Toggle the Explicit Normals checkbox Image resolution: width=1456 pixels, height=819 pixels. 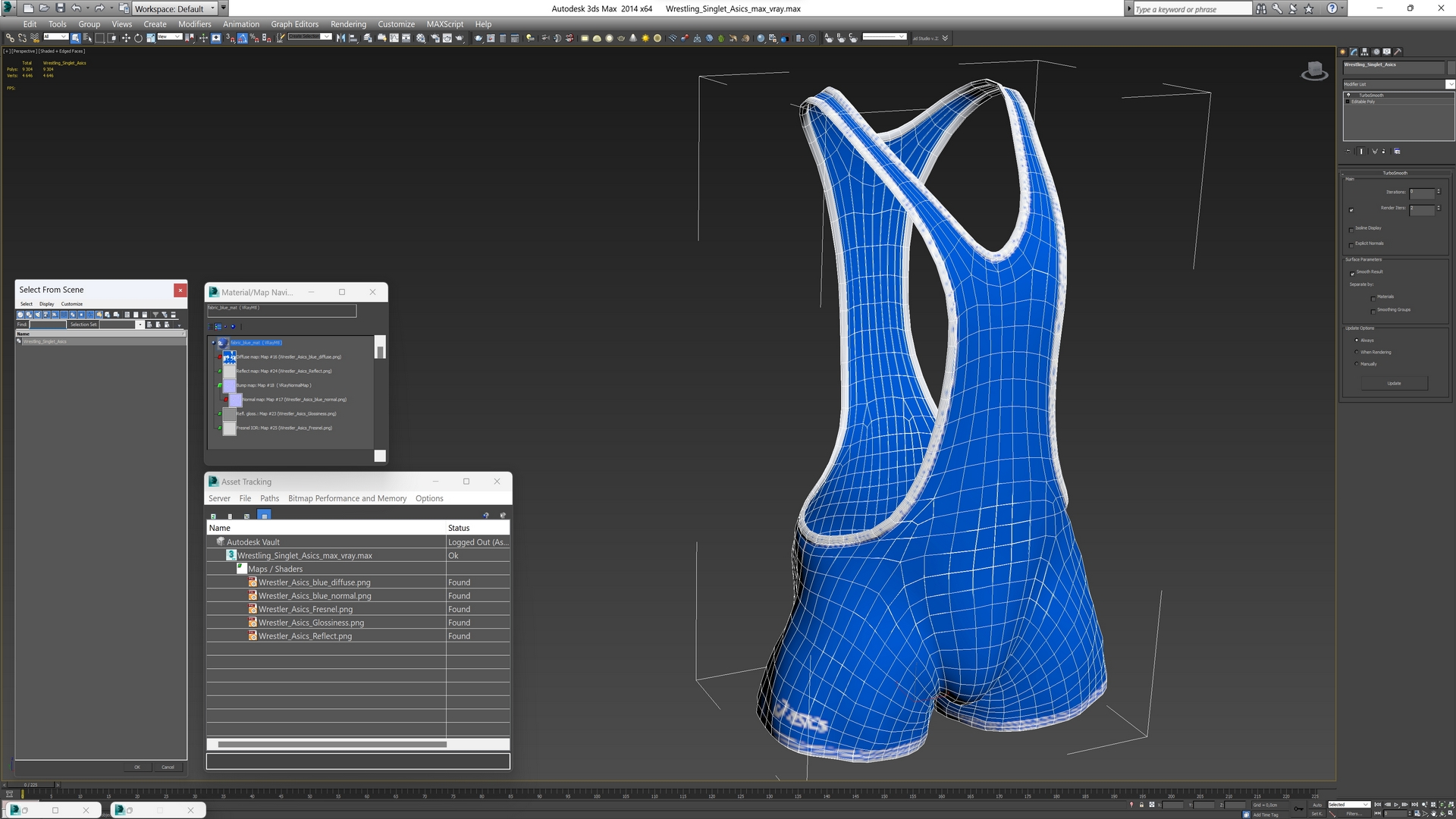(1351, 244)
